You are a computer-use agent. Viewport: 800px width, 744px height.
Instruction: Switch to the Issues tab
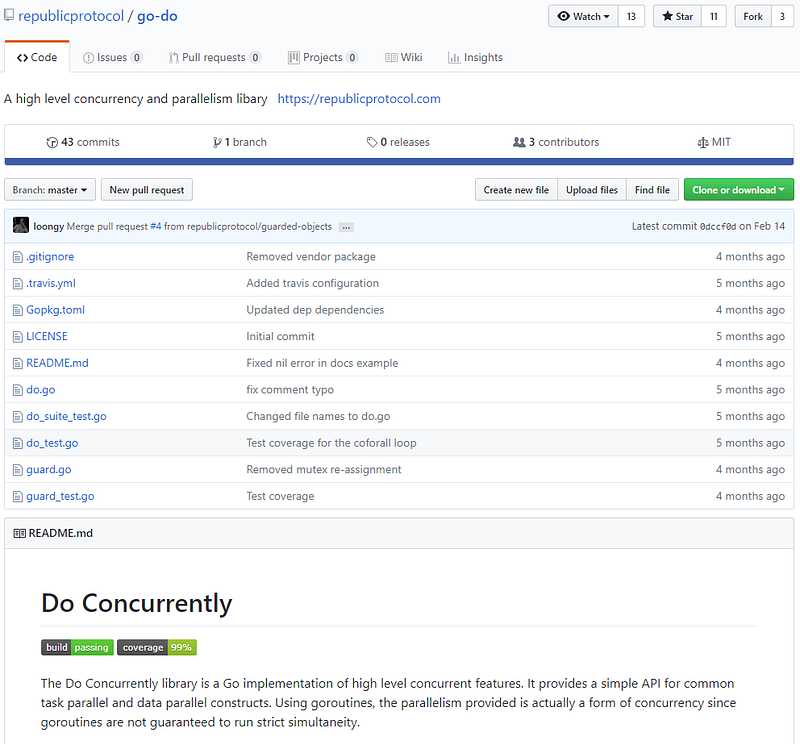click(x=112, y=57)
